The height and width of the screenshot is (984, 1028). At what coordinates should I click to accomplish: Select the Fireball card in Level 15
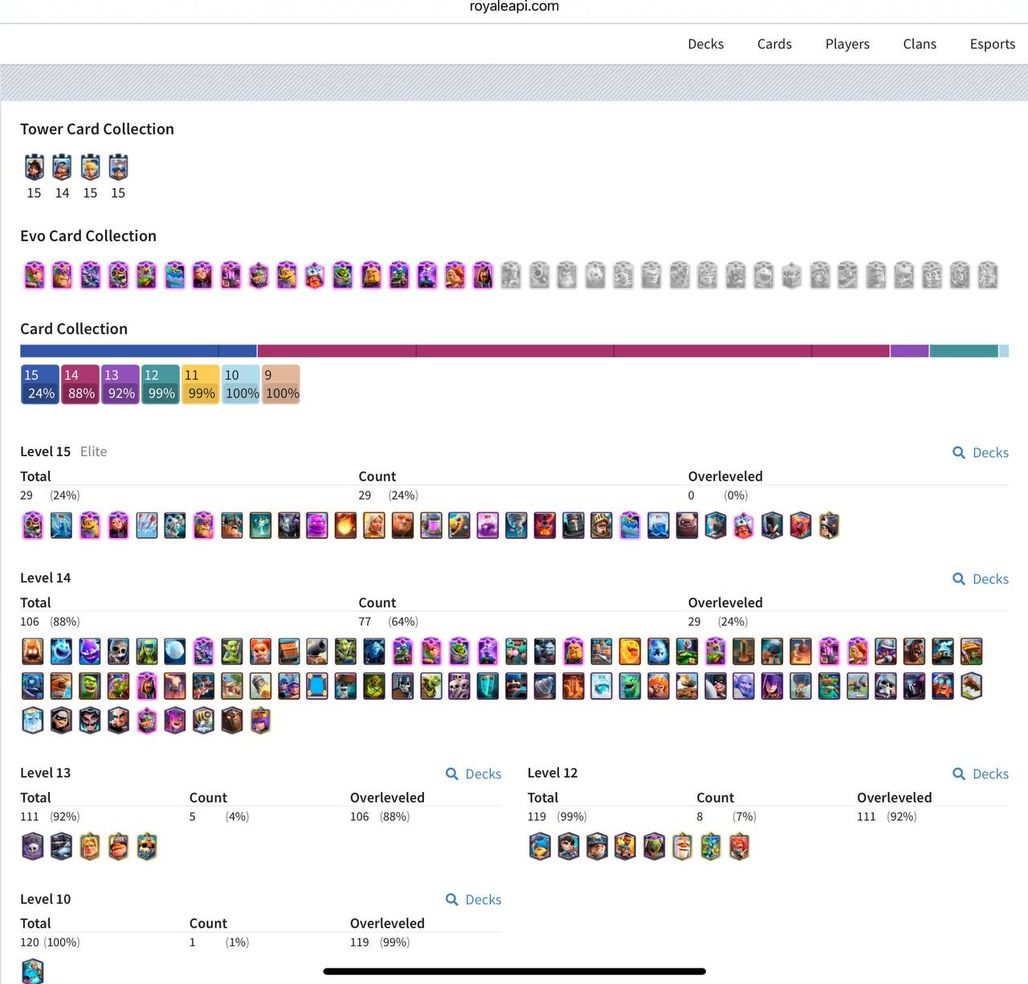[x=346, y=526]
